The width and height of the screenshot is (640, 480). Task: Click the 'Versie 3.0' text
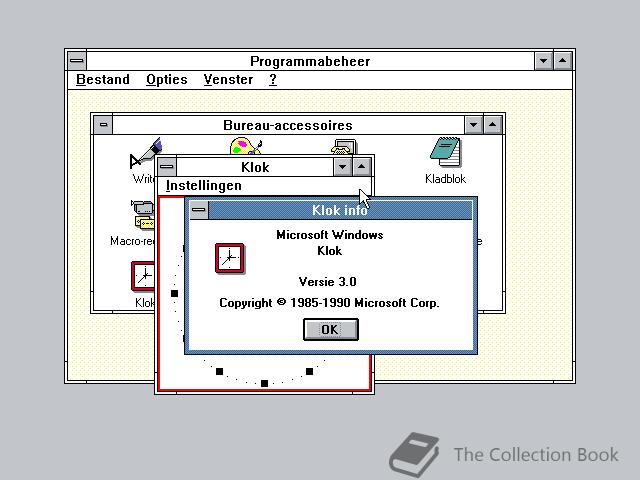[327, 282]
